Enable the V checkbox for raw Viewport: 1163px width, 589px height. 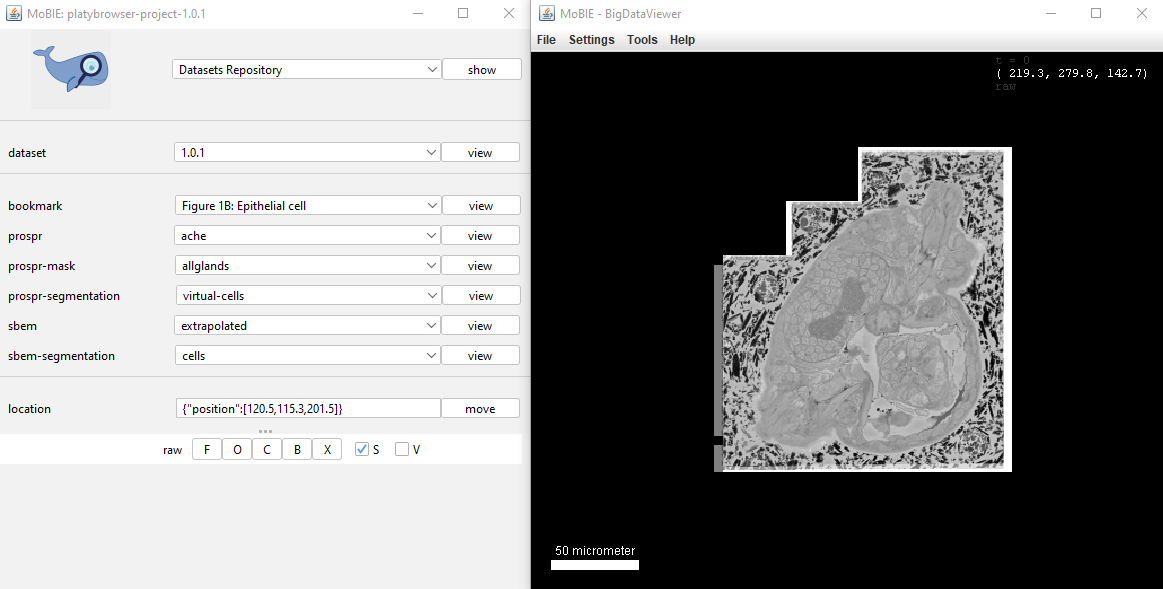tap(402, 449)
